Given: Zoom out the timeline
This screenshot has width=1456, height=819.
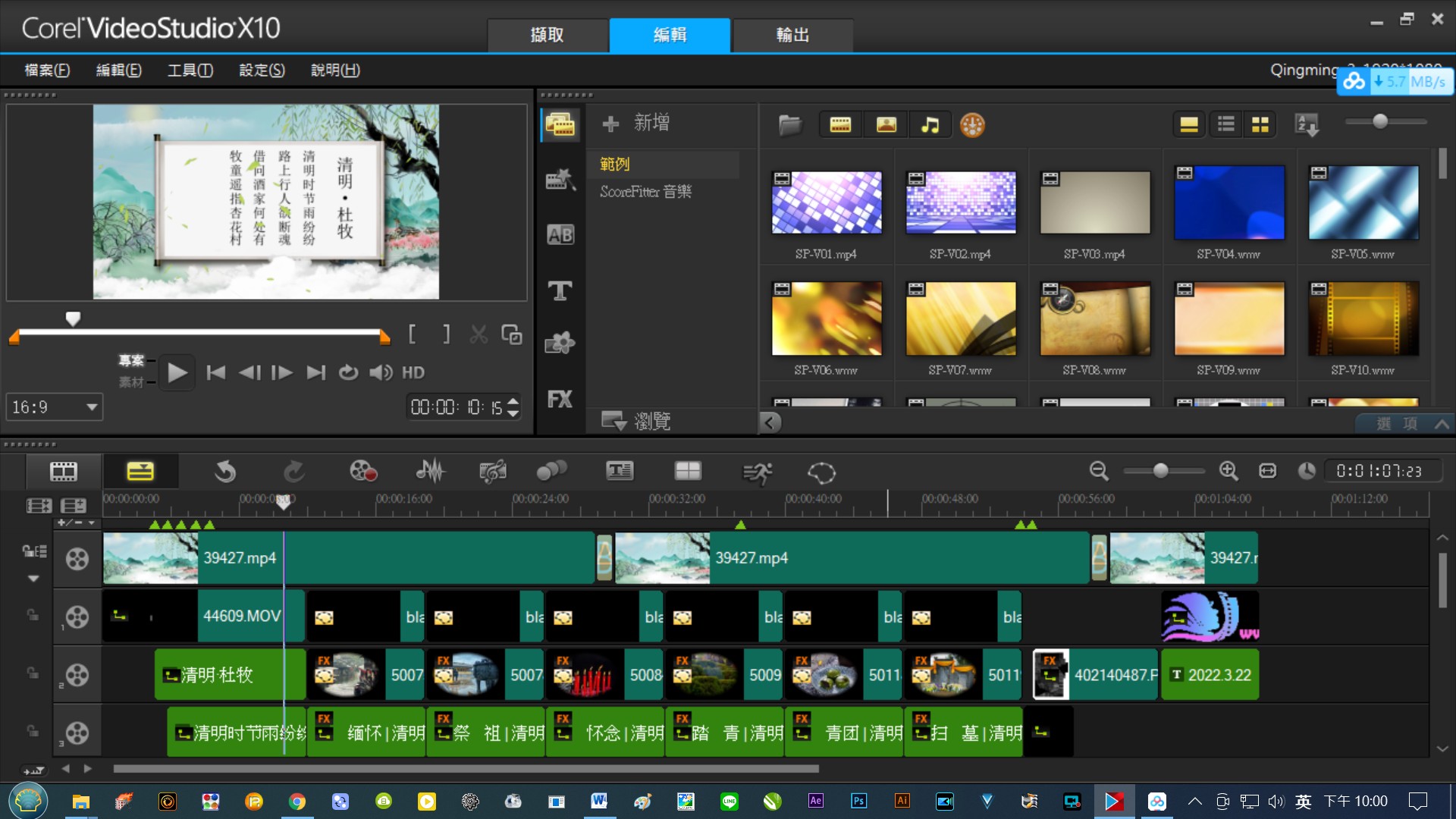Looking at the screenshot, I should (1099, 471).
